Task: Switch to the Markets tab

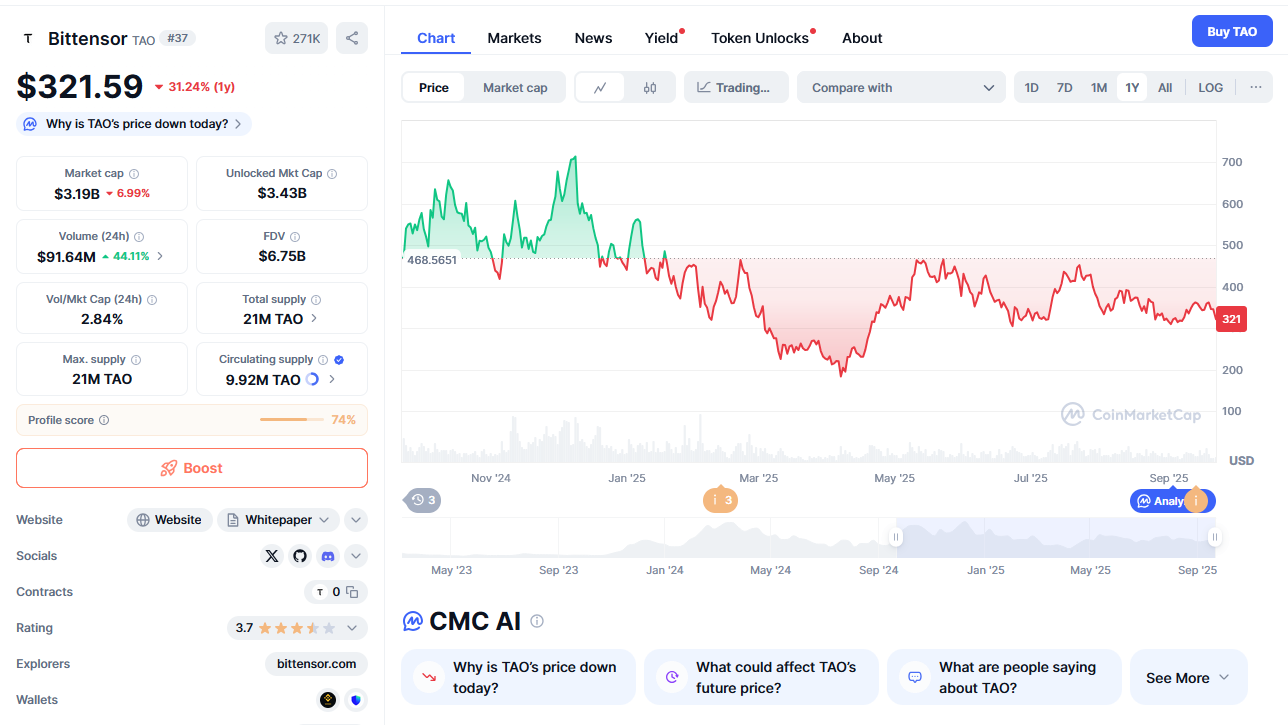Action: [514, 38]
